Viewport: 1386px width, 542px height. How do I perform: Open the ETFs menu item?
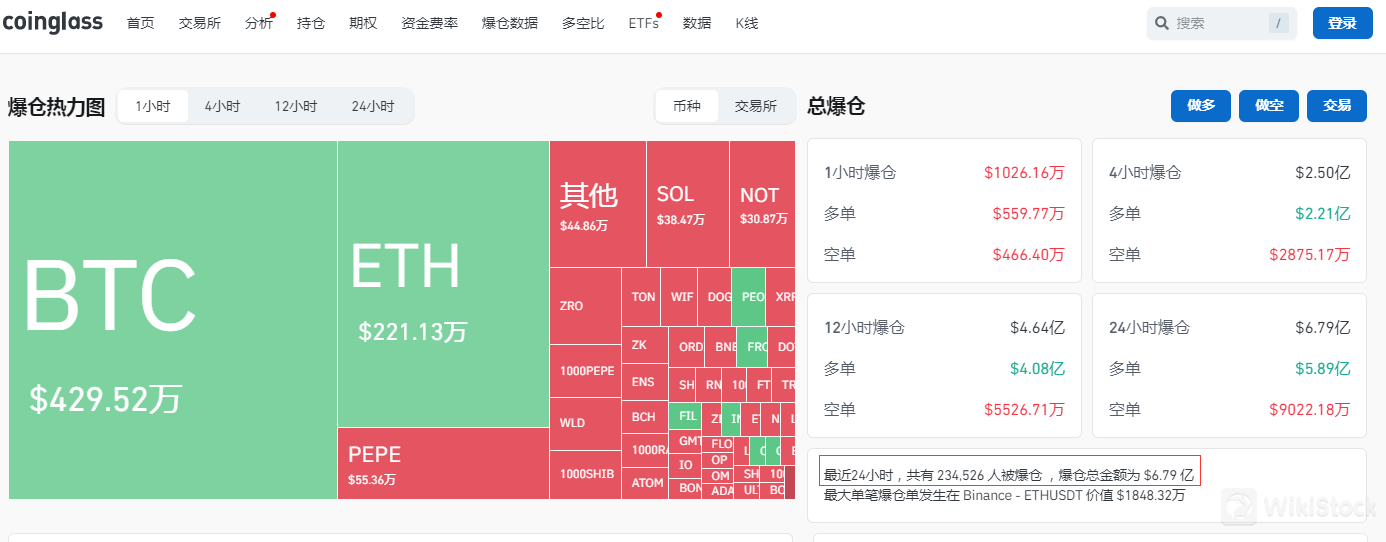click(643, 23)
